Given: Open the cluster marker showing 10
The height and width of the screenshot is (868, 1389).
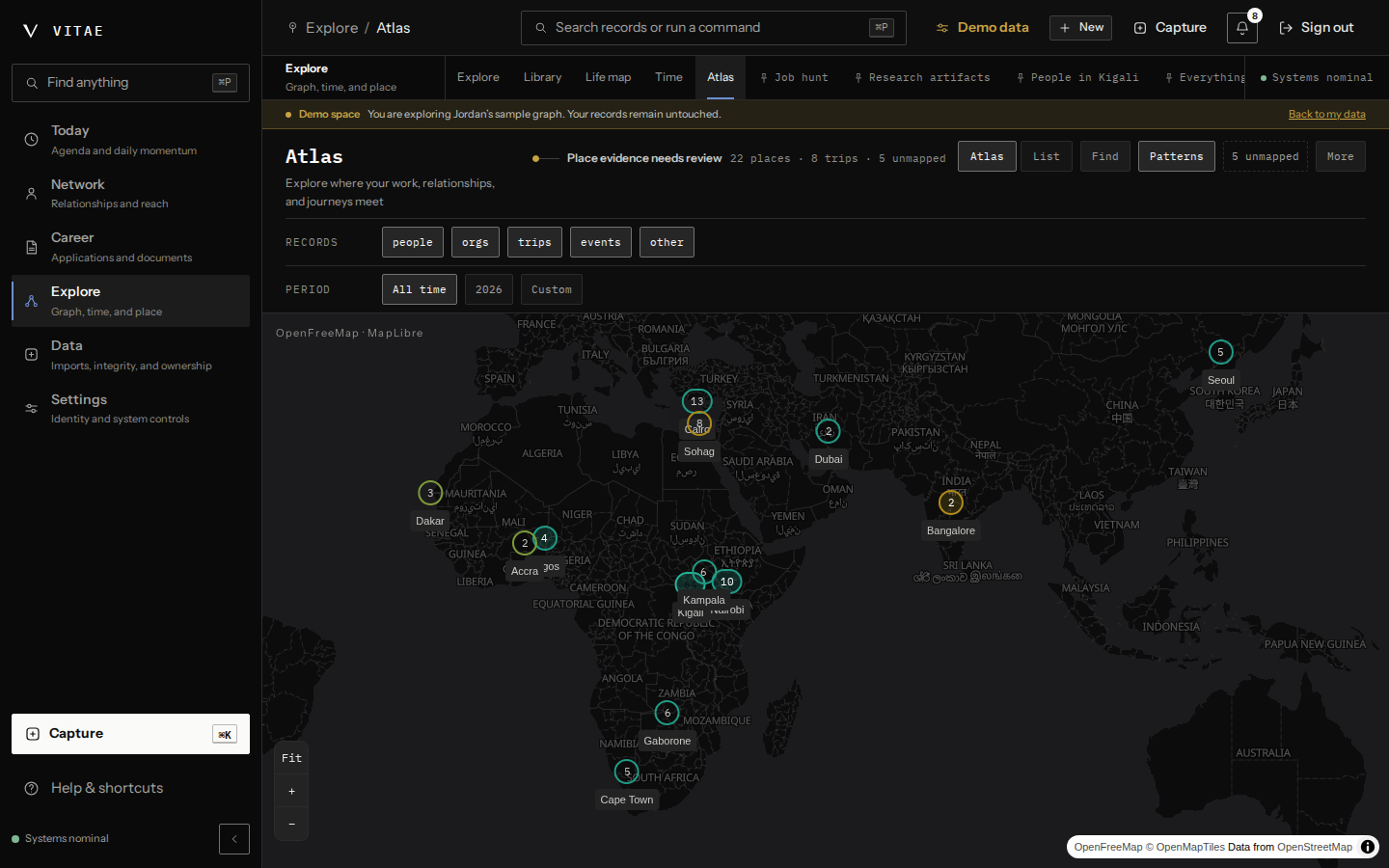Looking at the screenshot, I should pos(727,582).
